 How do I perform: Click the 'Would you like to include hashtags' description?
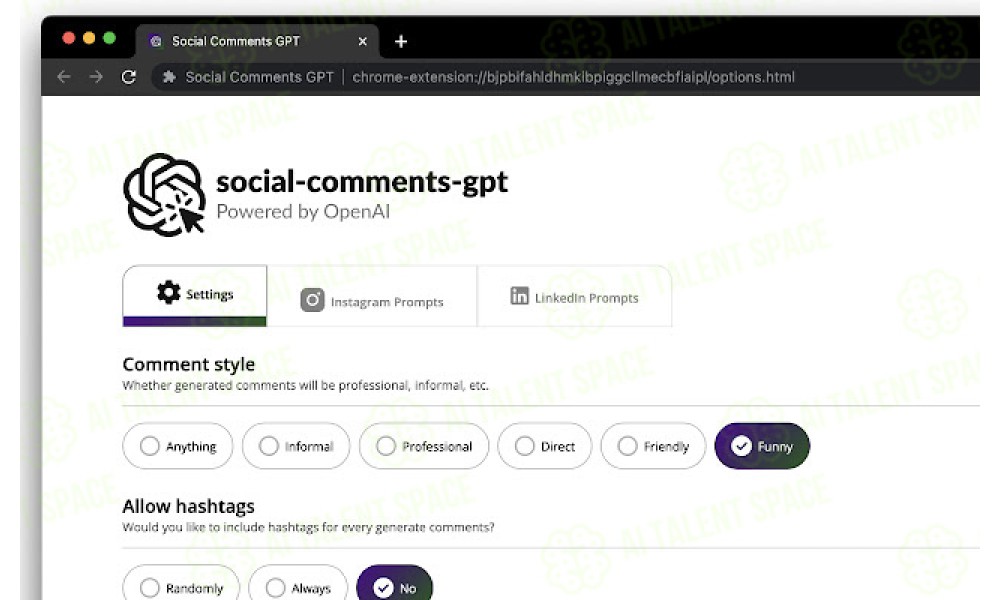pyautogui.click(x=308, y=527)
